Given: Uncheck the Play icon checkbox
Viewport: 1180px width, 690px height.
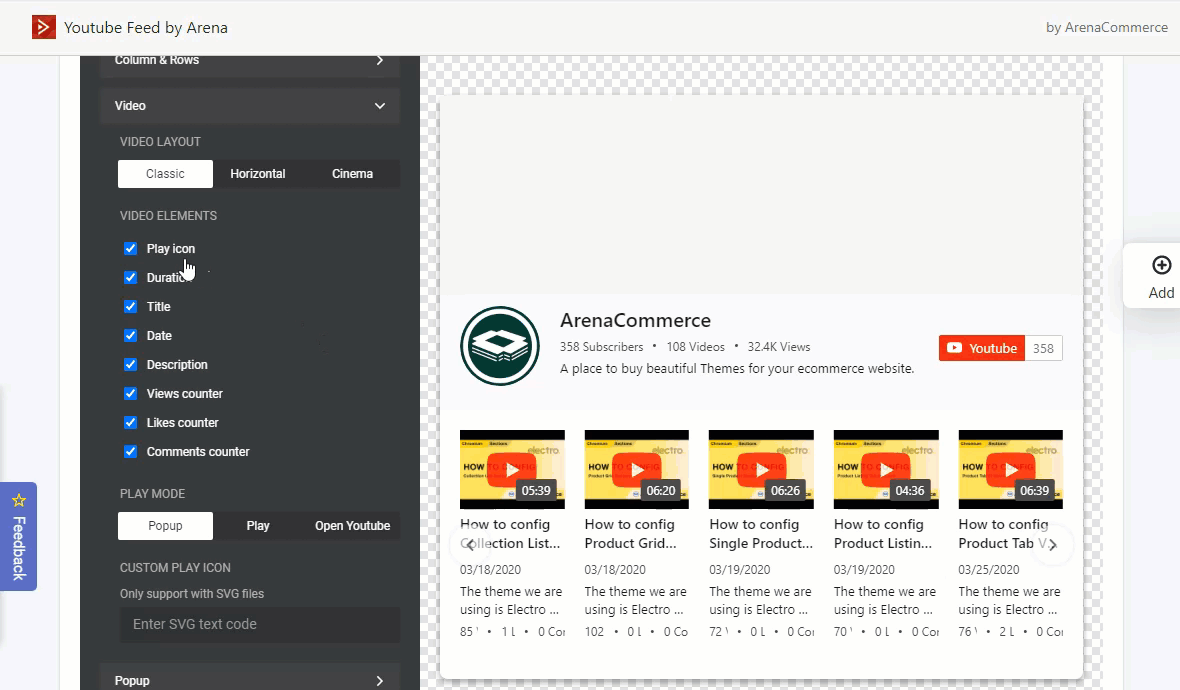Looking at the screenshot, I should click(130, 248).
